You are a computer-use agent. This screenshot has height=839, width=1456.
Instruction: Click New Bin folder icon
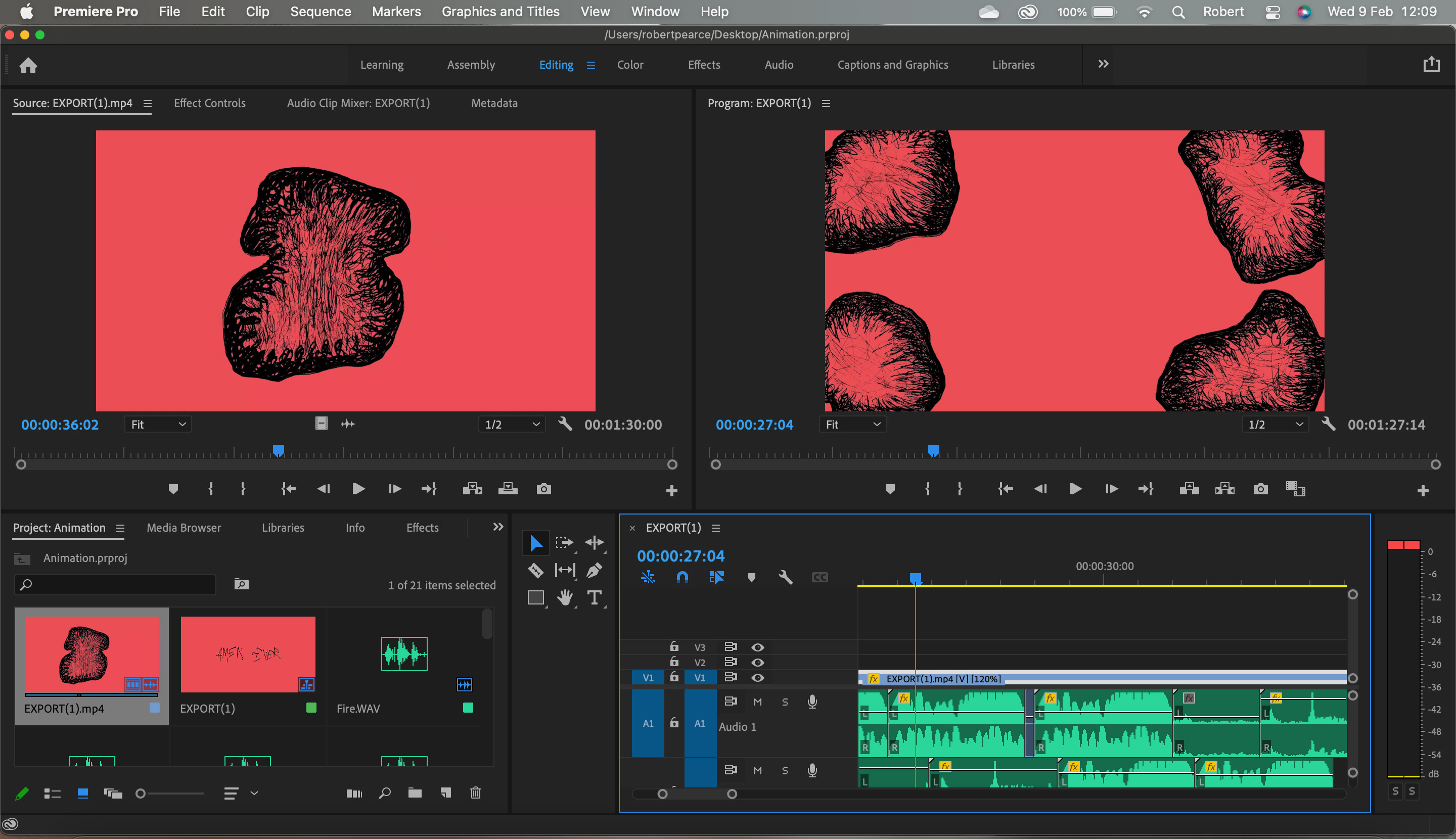tap(415, 794)
